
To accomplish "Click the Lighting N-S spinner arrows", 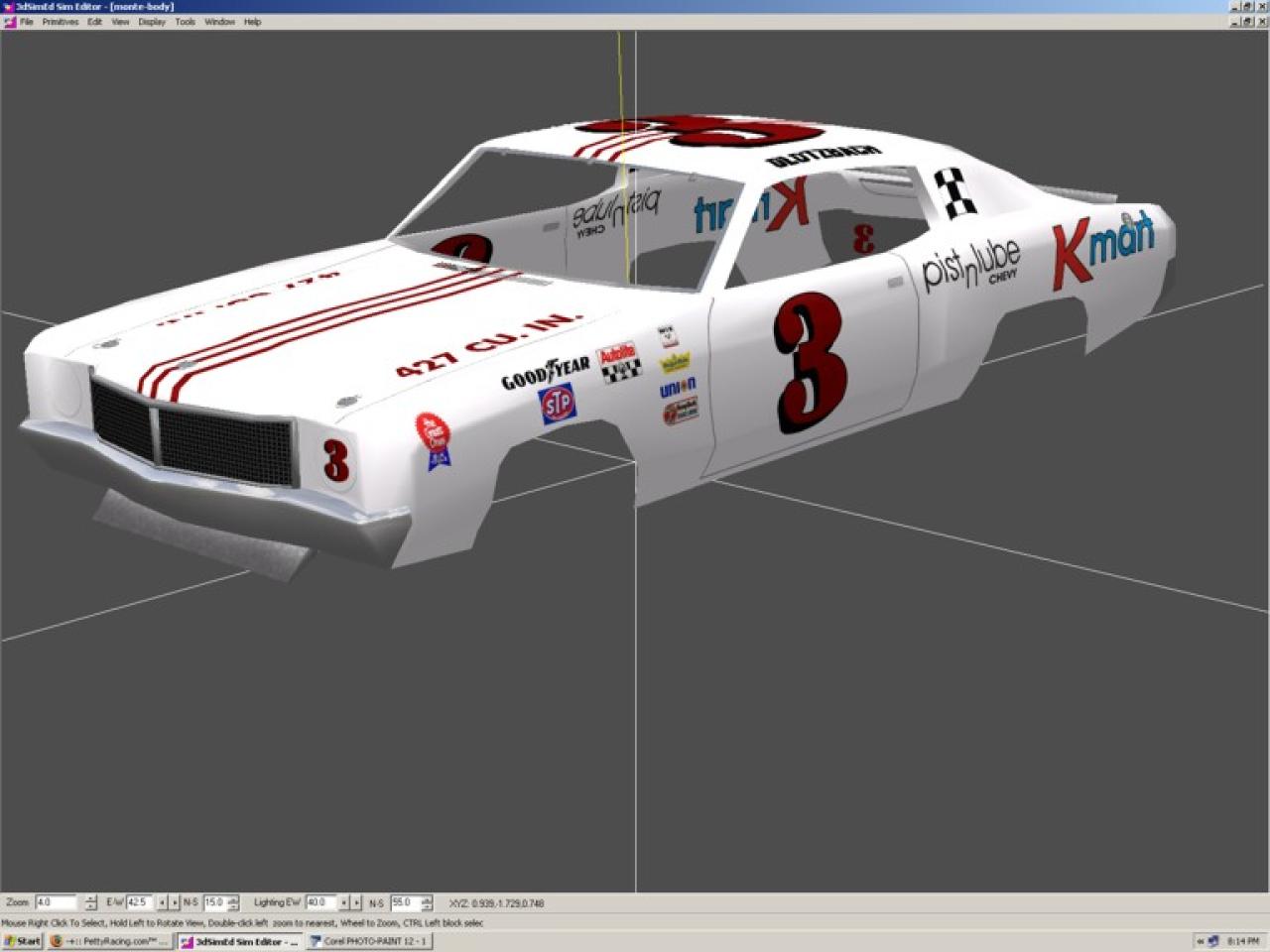I will pos(427,902).
